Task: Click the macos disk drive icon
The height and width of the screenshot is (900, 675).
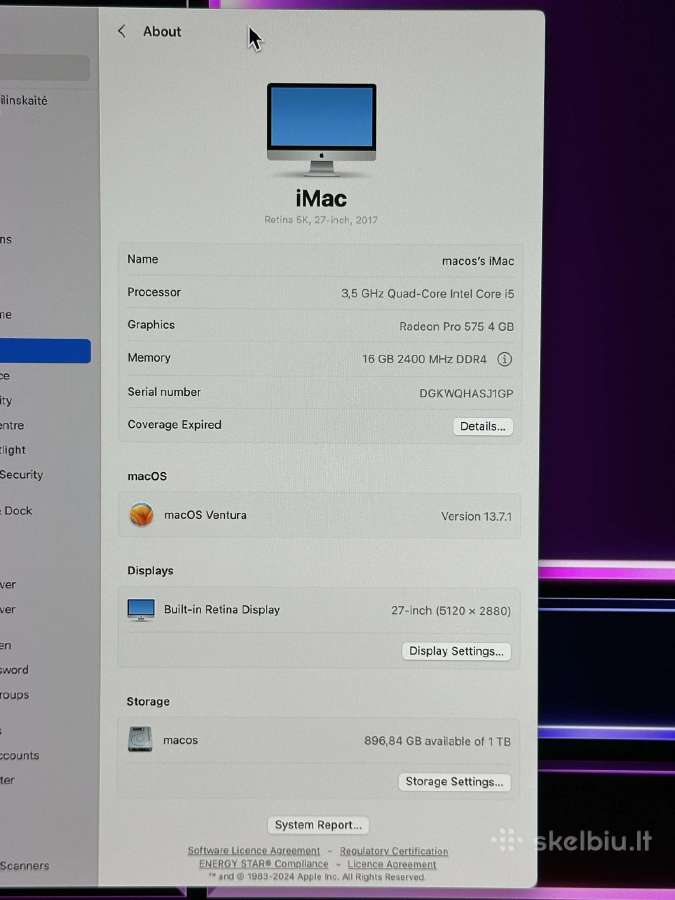Action: click(140, 739)
